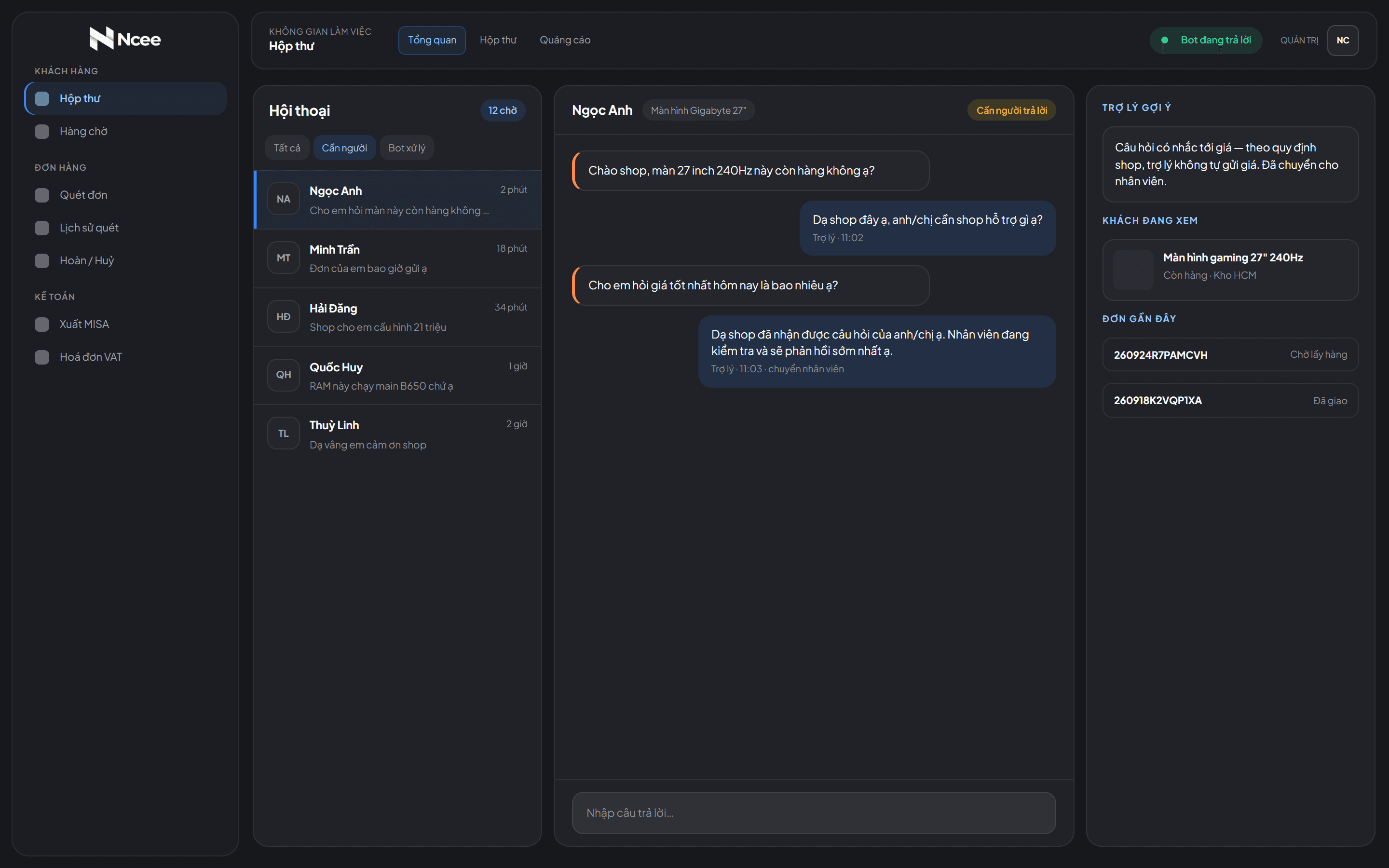Open Minh Trần's conversation

click(397, 258)
